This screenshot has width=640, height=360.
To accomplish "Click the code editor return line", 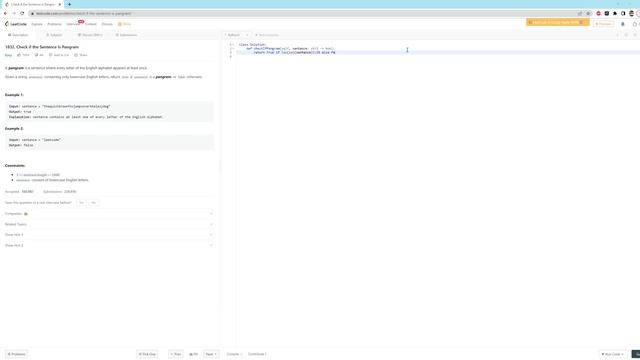I will (294, 53).
